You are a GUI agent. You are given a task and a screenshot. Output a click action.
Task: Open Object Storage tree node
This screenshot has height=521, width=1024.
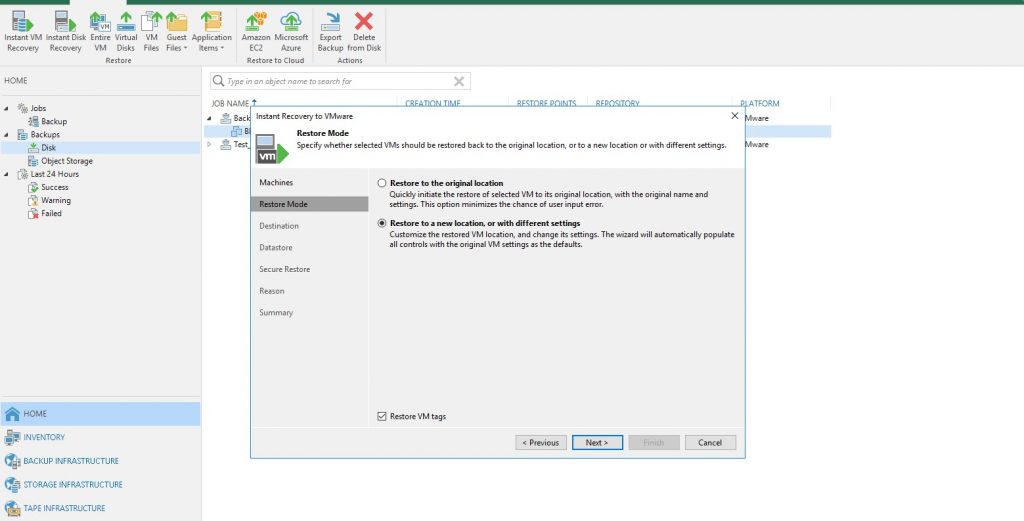[x=67, y=161]
